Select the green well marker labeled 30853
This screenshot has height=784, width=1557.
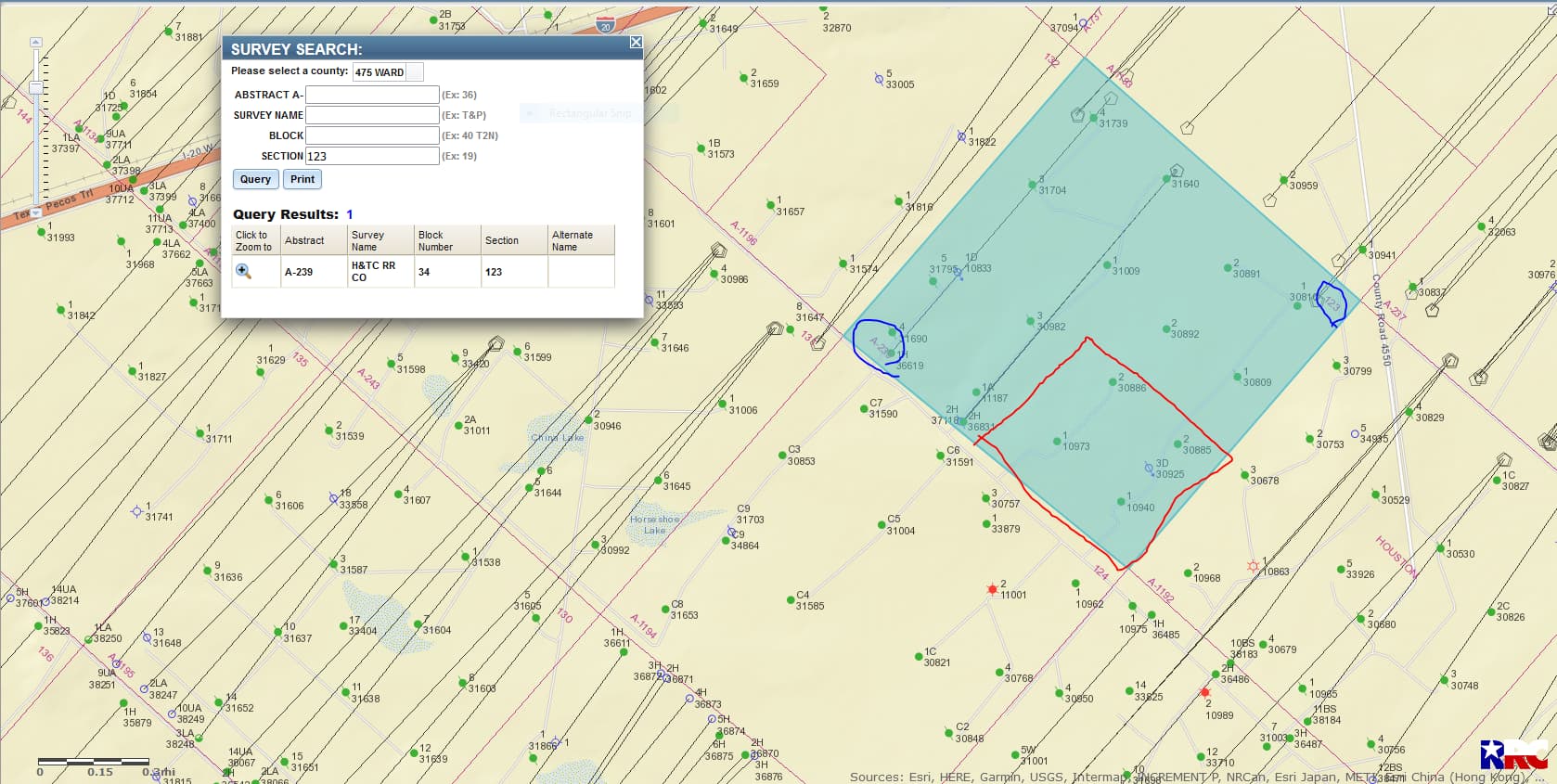(x=781, y=455)
